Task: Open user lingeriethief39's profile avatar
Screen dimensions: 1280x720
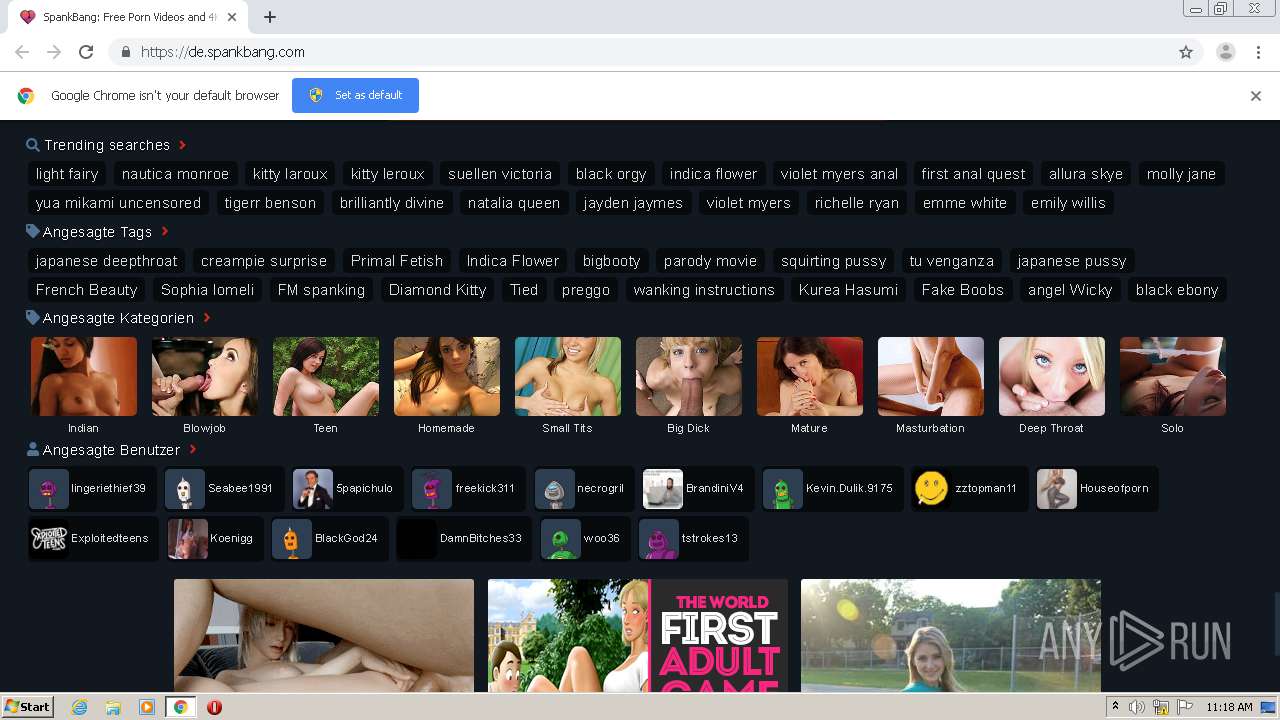Action: (x=49, y=489)
